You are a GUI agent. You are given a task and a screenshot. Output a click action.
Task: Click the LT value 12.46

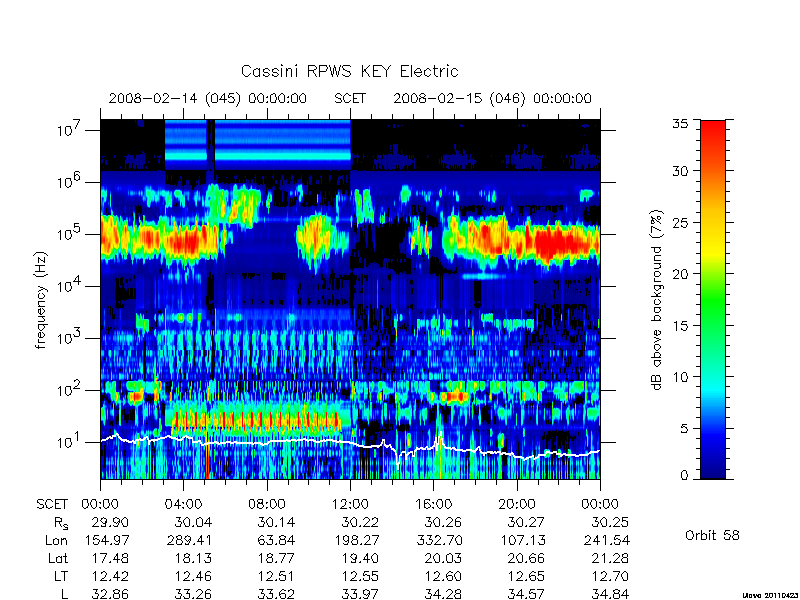pyautogui.click(x=193, y=576)
